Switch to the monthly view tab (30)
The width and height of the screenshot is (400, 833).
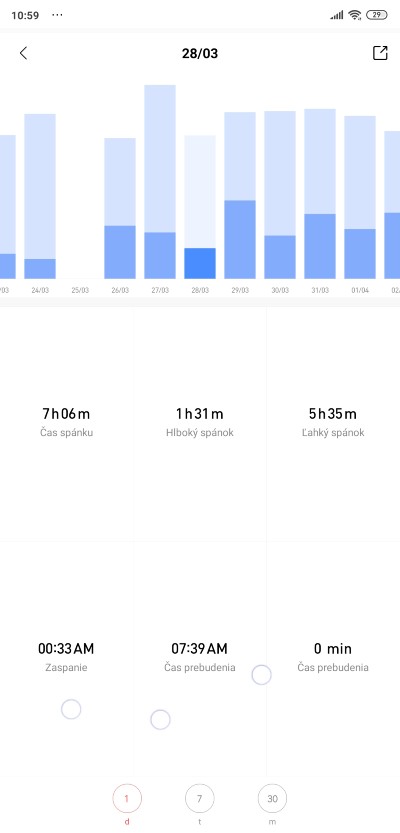click(x=272, y=798)
